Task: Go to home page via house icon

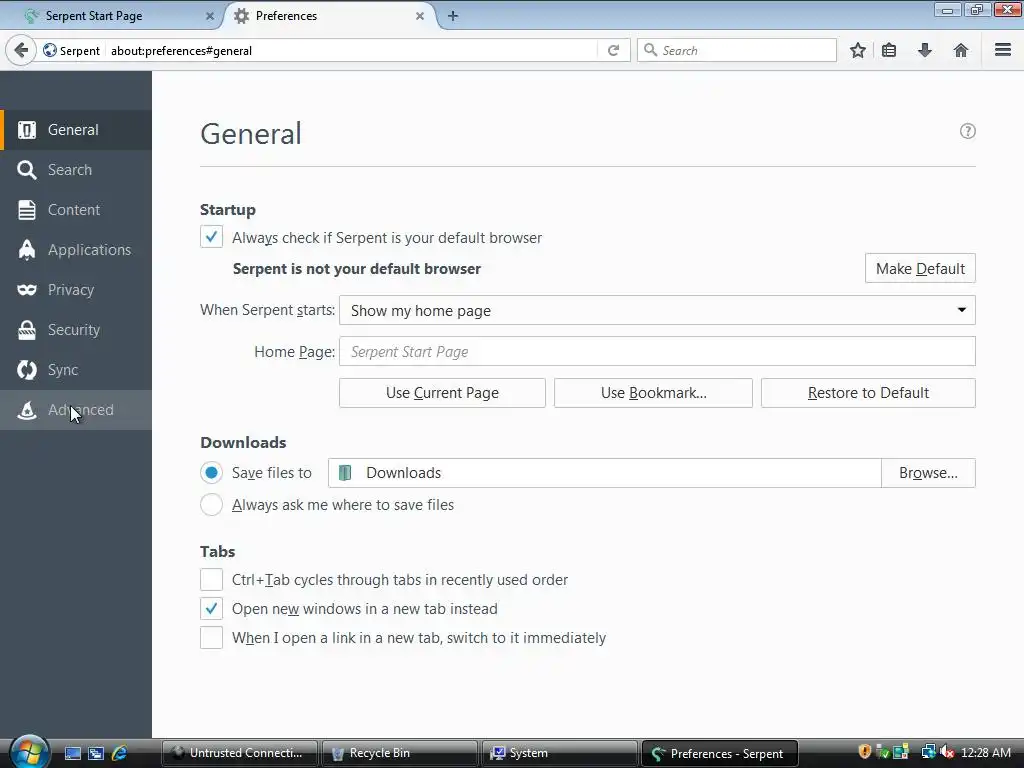Action: click(x=961, y=50)
